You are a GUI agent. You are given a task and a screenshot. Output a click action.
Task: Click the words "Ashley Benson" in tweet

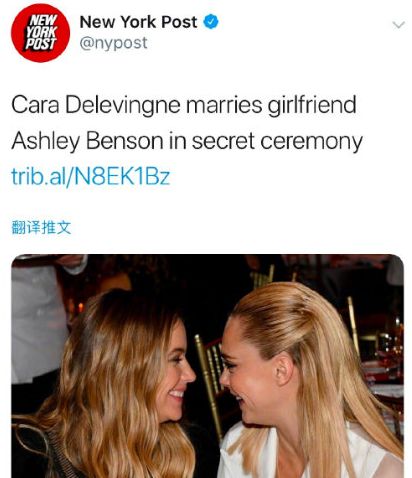(x=87, y=141)
